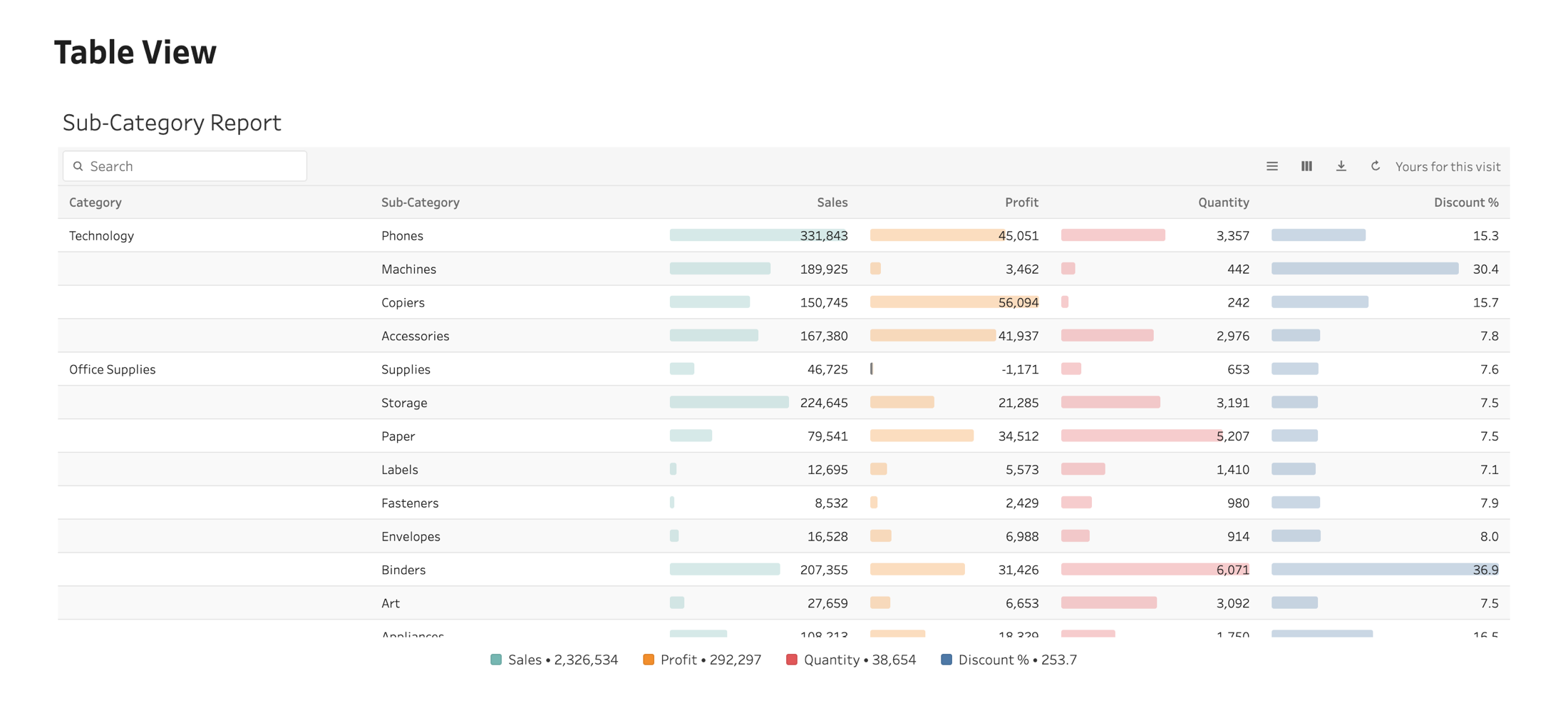Select the Office Supplies category cell
Screen dimensions: 1568x713
coord(112,369)
